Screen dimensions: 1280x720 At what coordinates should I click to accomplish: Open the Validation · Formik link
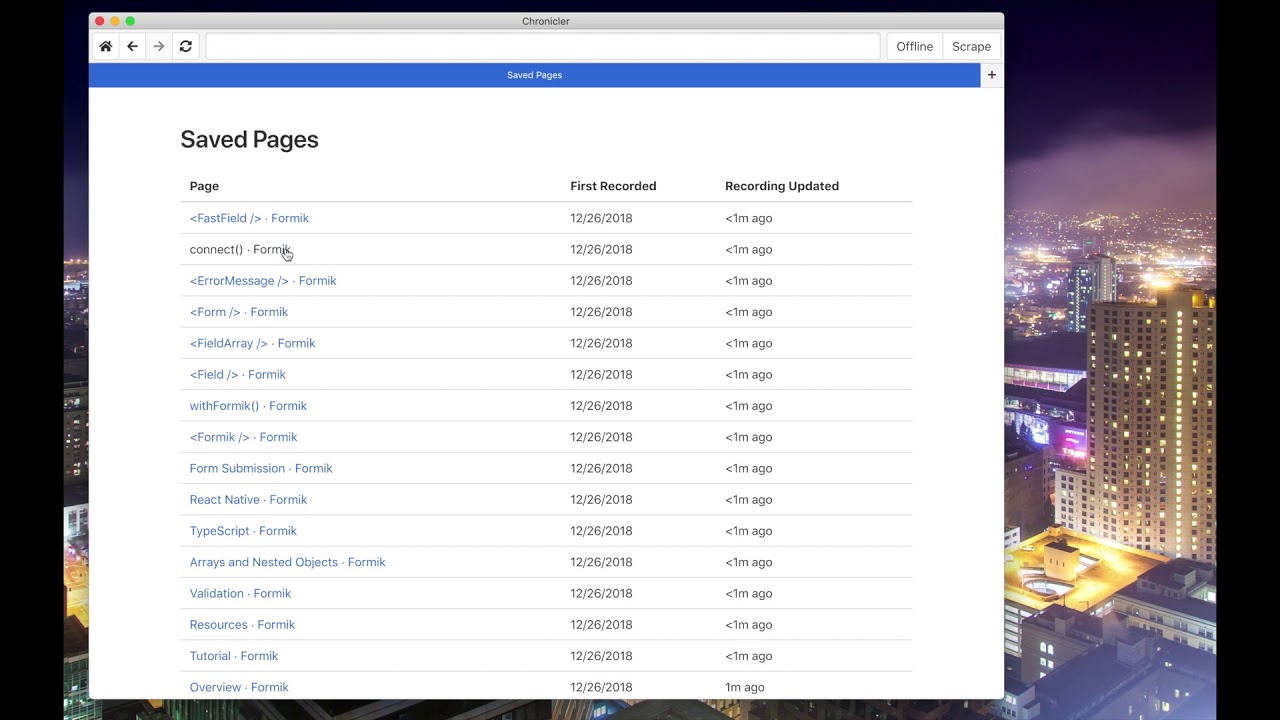[240, 594]
